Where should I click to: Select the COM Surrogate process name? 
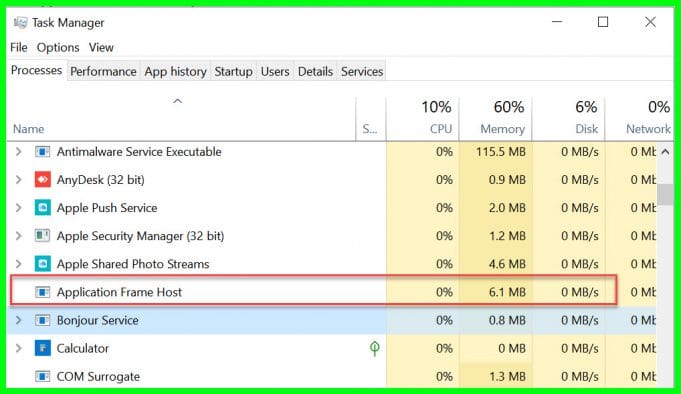coord(98,376)
